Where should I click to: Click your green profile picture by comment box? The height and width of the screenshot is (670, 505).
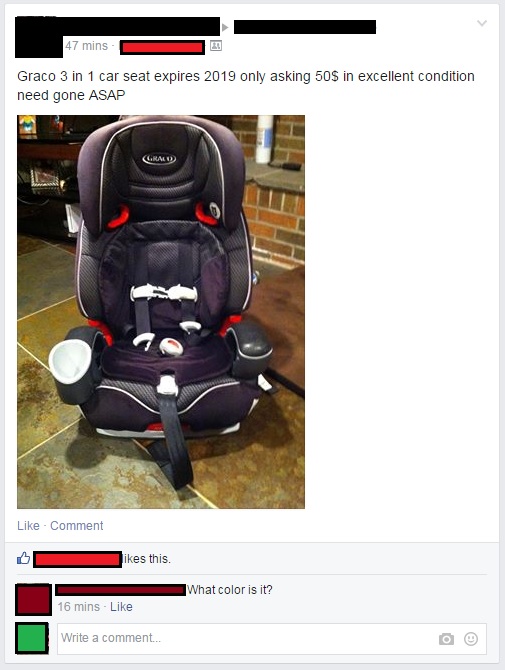coord(32,638)
